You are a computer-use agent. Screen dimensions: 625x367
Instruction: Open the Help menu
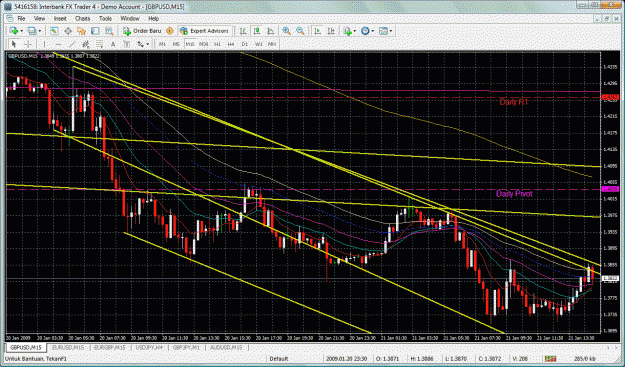tap(153, 19)
